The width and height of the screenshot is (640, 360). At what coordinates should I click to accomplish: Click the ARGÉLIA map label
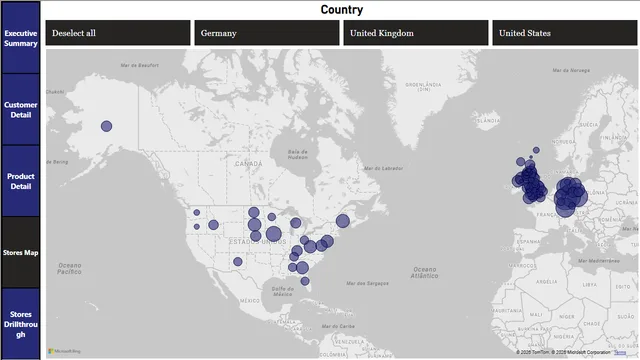point(547,282)
